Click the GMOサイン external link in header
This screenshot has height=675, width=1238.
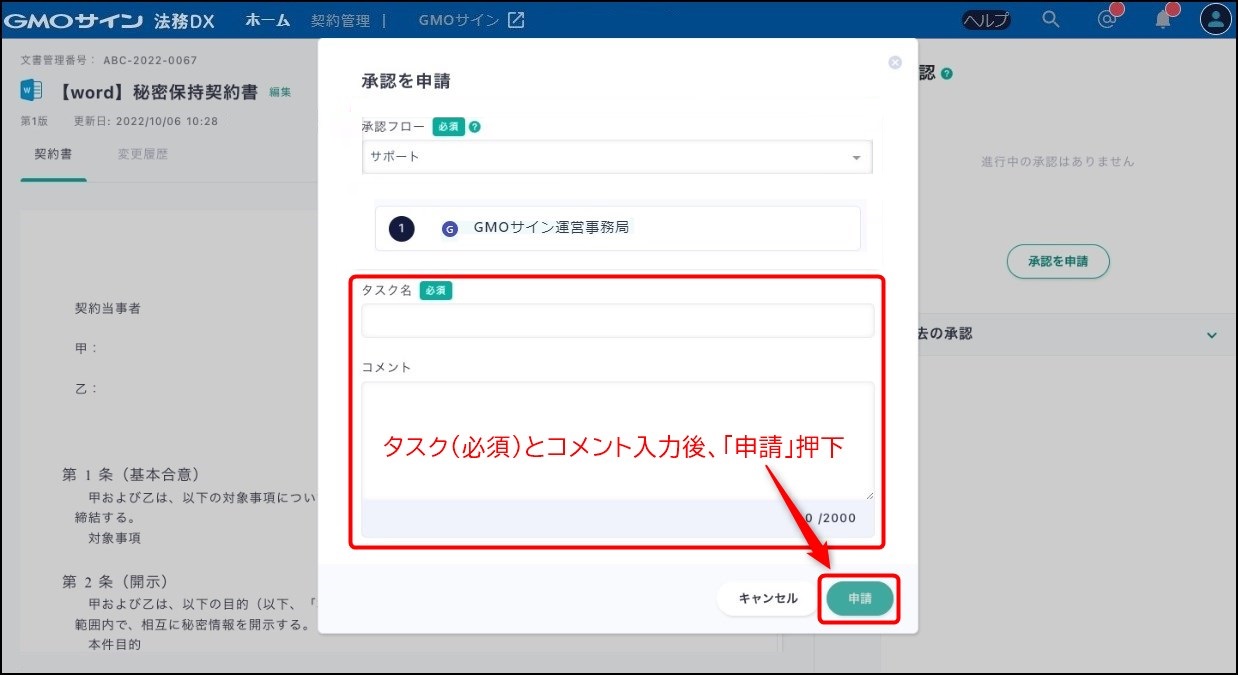pyautogui.click(x=470, y=20)
